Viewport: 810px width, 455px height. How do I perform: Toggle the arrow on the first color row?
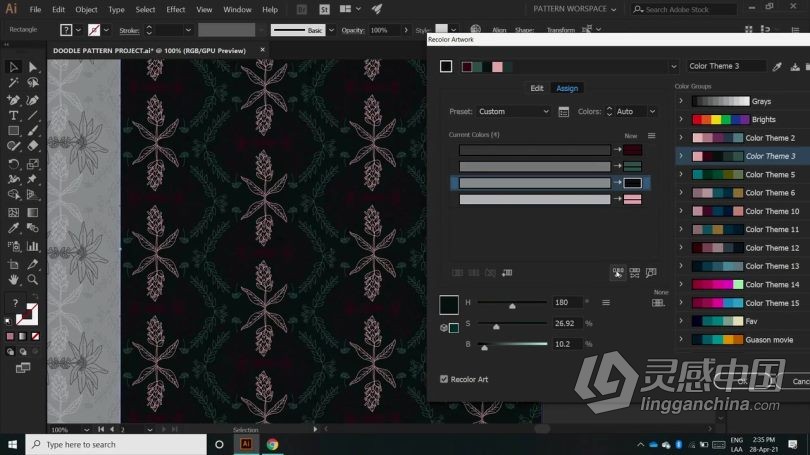617,150
